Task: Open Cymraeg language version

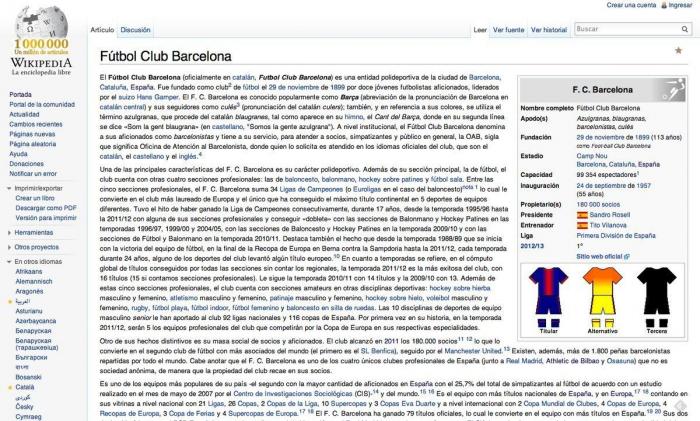Action: [x=28, y=417]
